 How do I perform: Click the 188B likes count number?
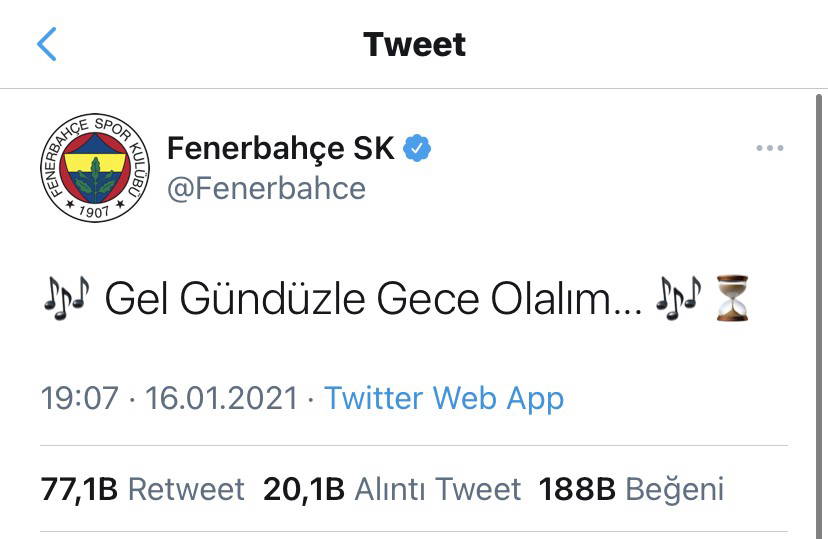click(x=578, y=489)
